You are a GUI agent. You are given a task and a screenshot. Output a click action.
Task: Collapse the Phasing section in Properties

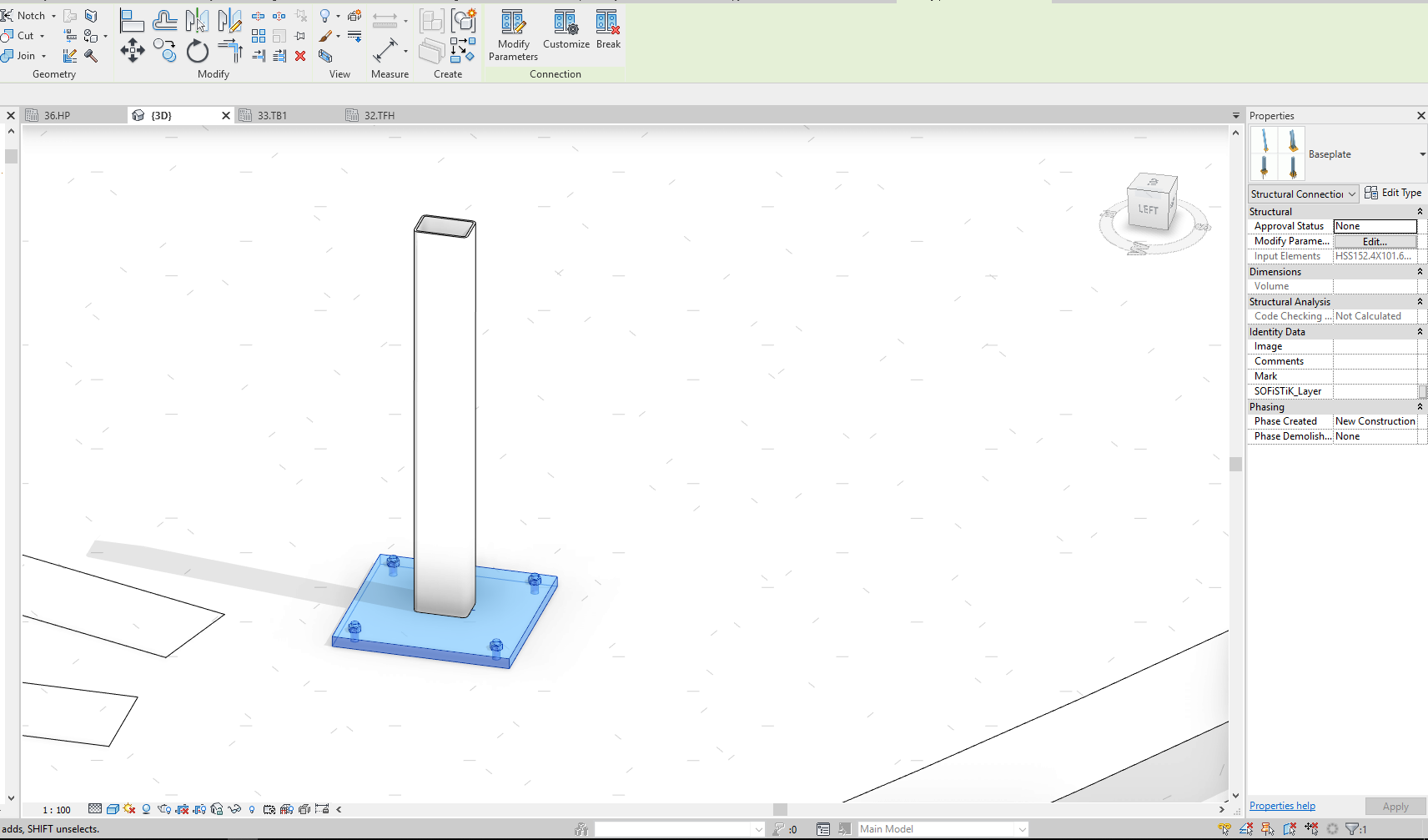click(1421, 407)
